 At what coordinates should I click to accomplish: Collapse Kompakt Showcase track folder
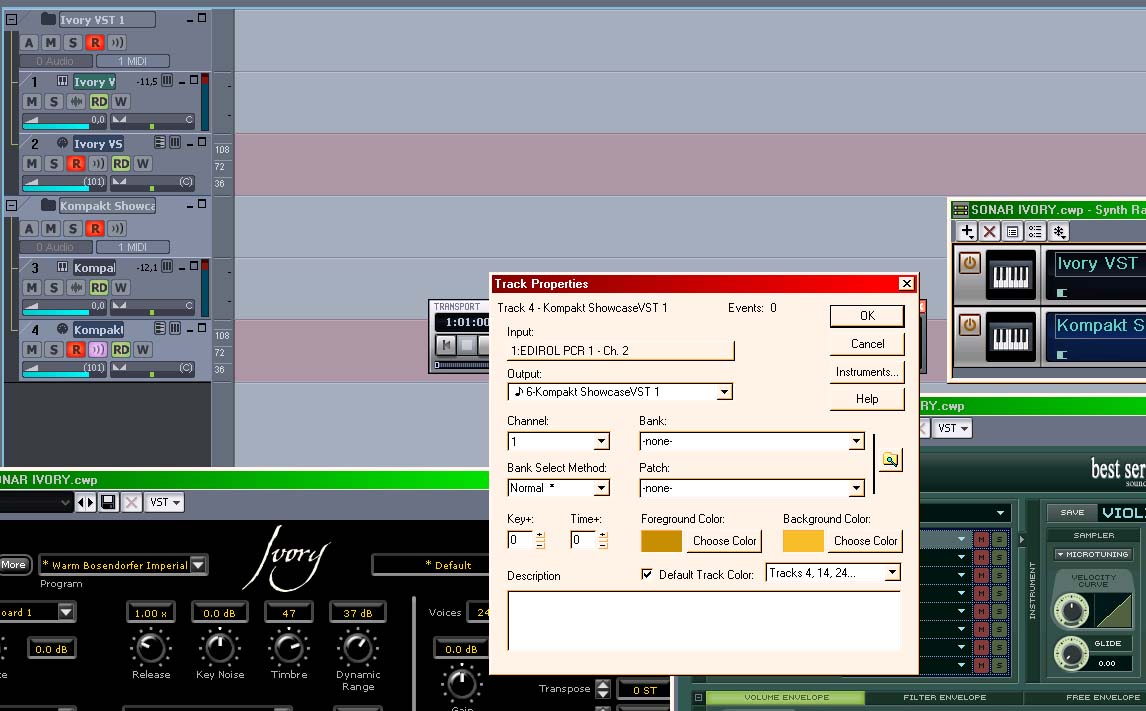point(12,205)
